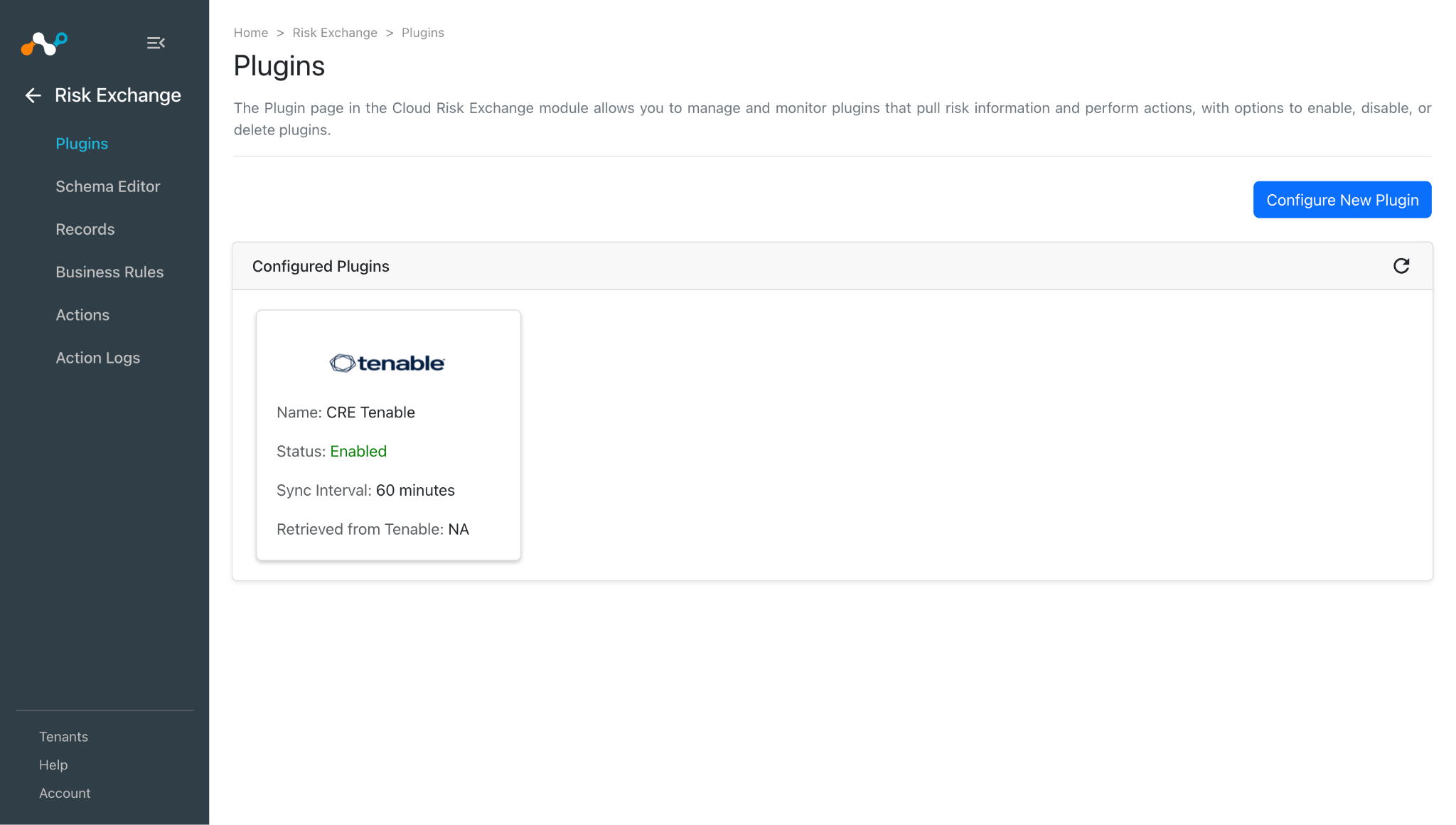Go back using the arrow beside Risk Exchange
Image resolution: width=1456 pixels, height=825 pixels.
tap(33, 95)
